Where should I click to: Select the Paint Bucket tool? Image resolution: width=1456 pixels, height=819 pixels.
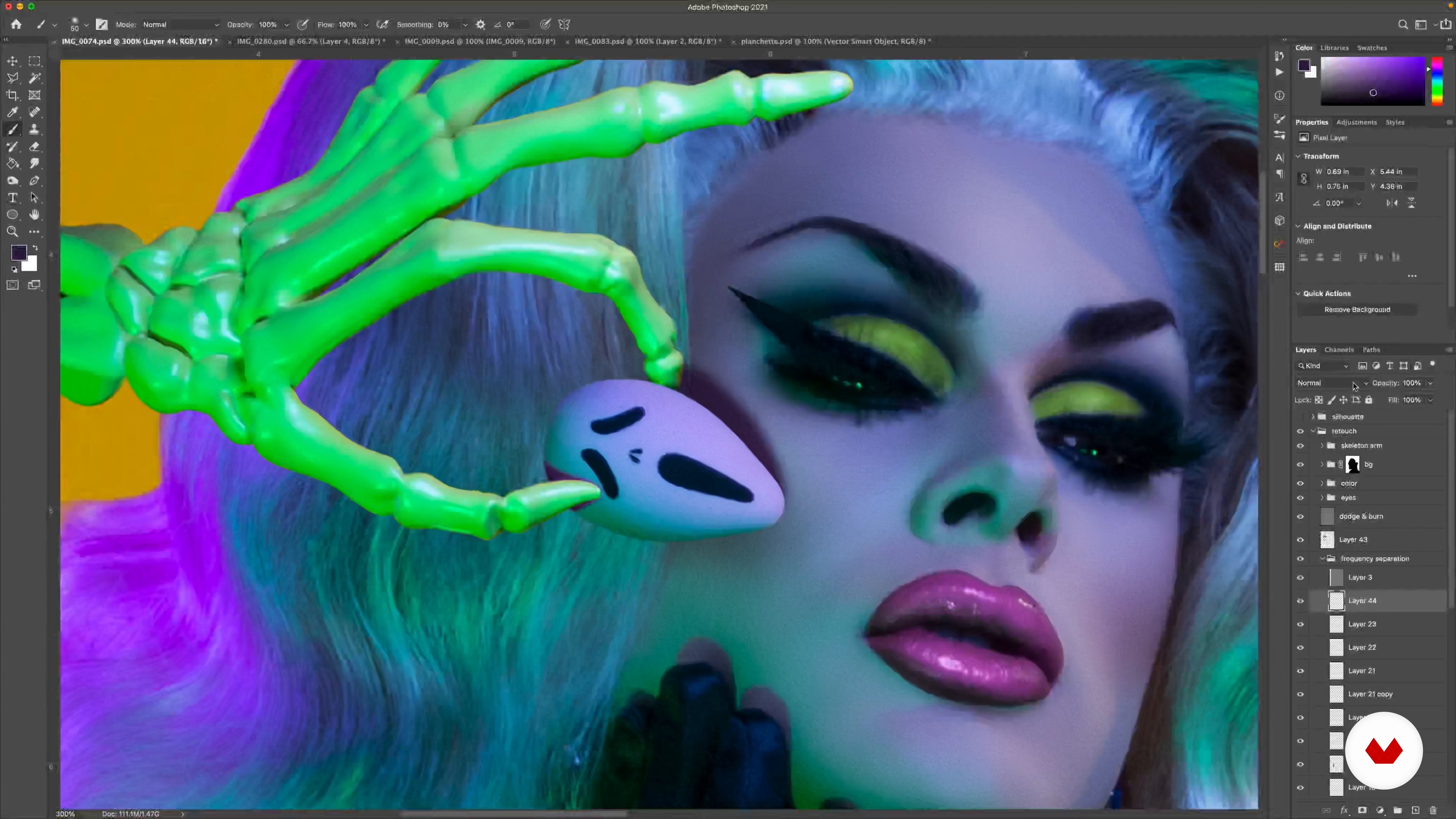click(13, 163)
